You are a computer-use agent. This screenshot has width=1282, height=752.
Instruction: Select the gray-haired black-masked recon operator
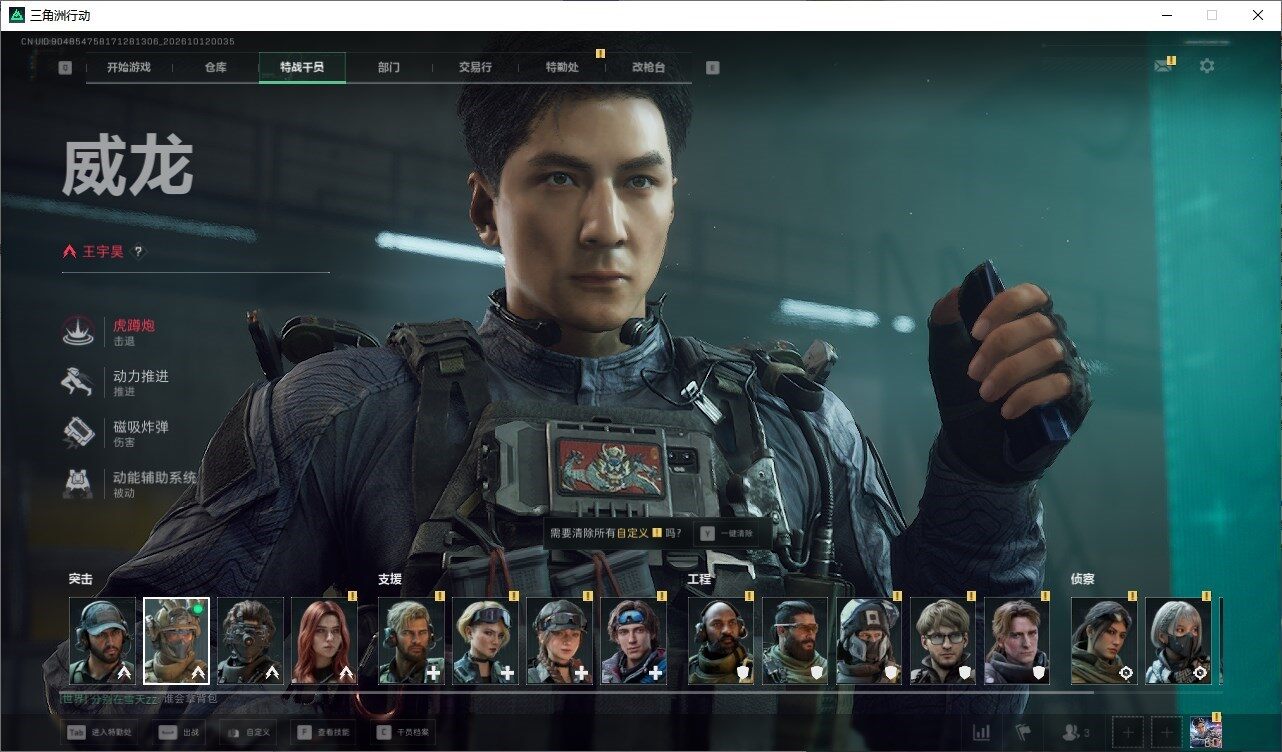point(1178,641)
